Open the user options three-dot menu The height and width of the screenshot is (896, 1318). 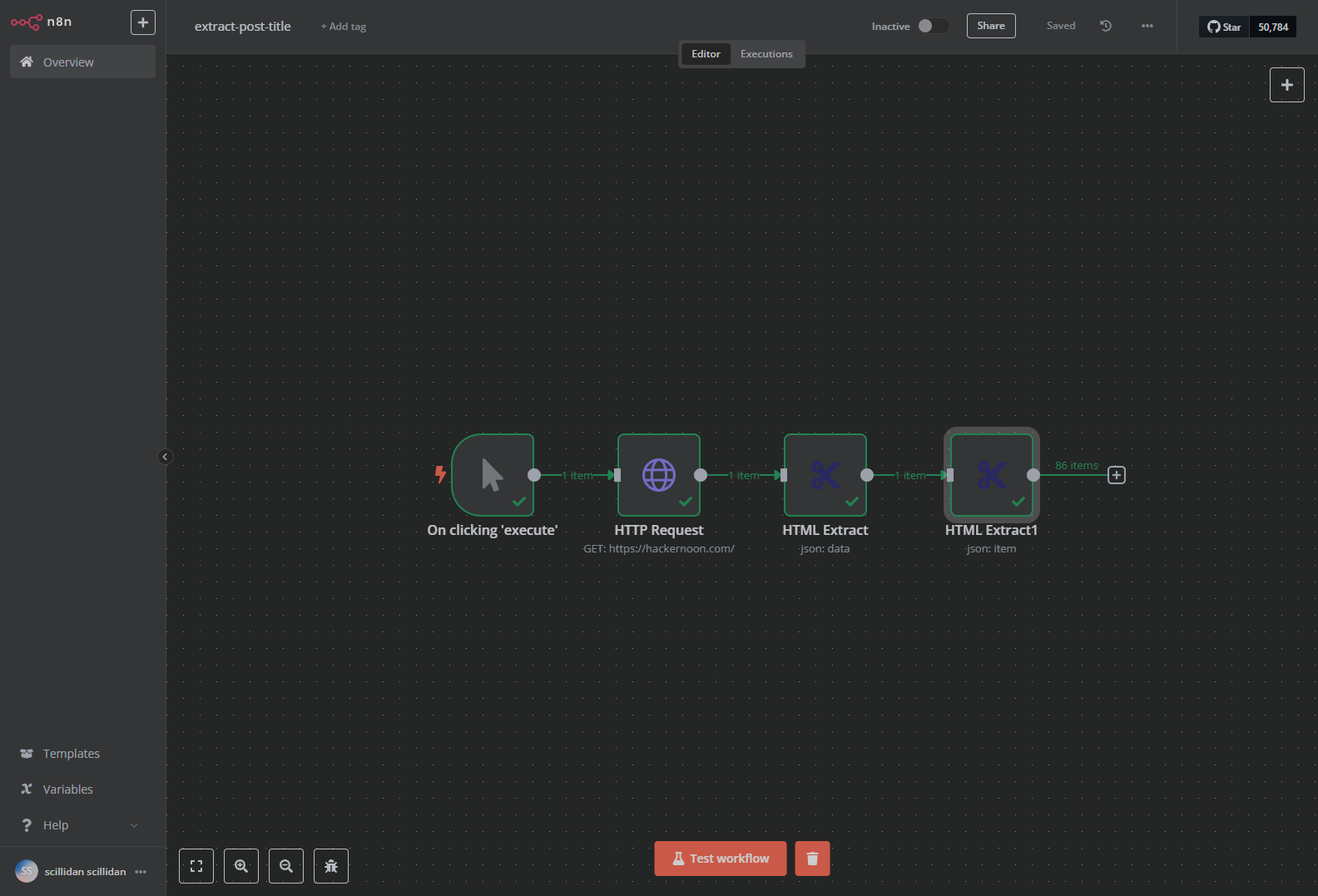(x=141, y=872)
